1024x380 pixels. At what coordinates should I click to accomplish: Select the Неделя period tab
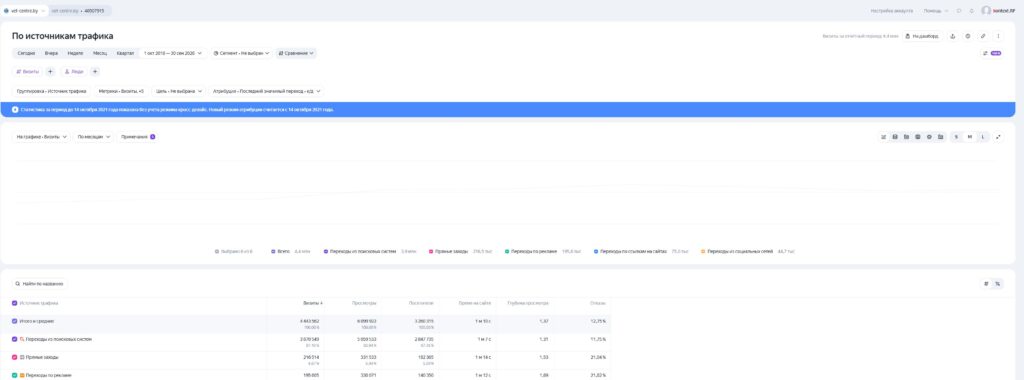pos(75,54)
